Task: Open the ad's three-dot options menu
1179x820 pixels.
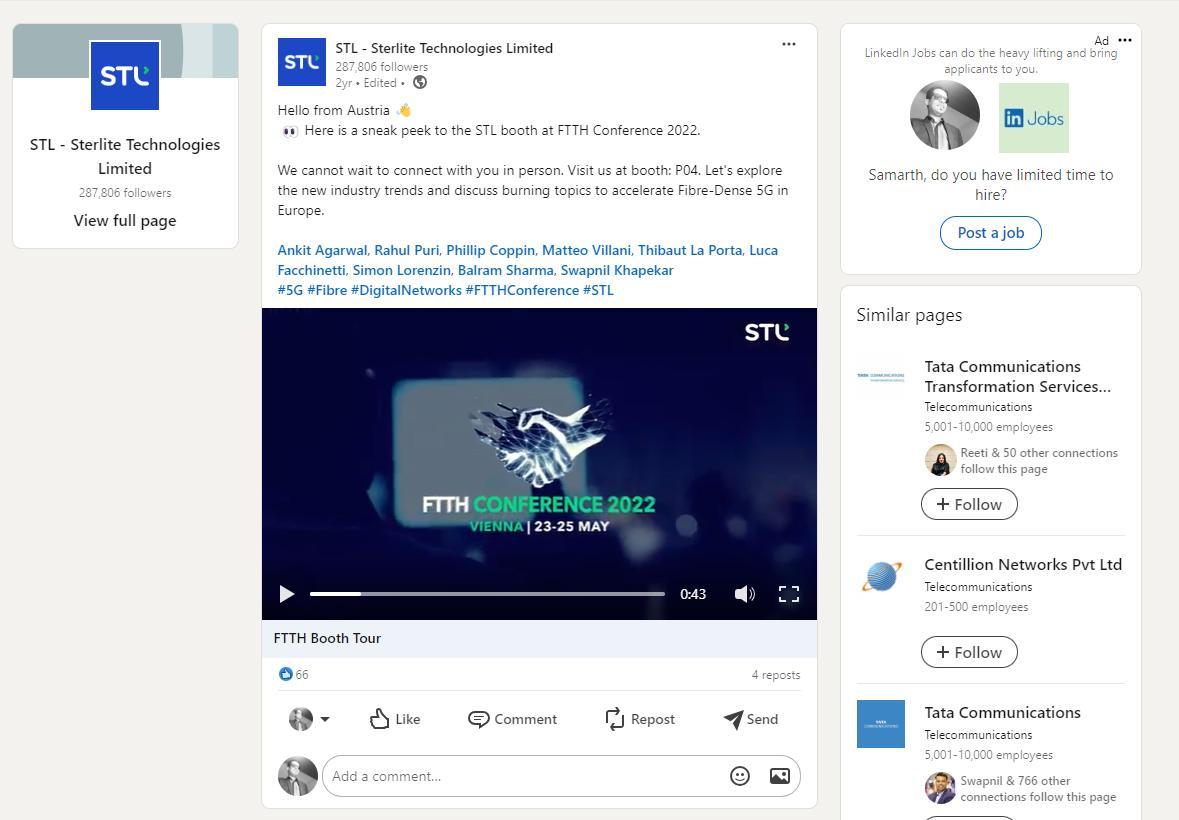Action: (1125, 40)
